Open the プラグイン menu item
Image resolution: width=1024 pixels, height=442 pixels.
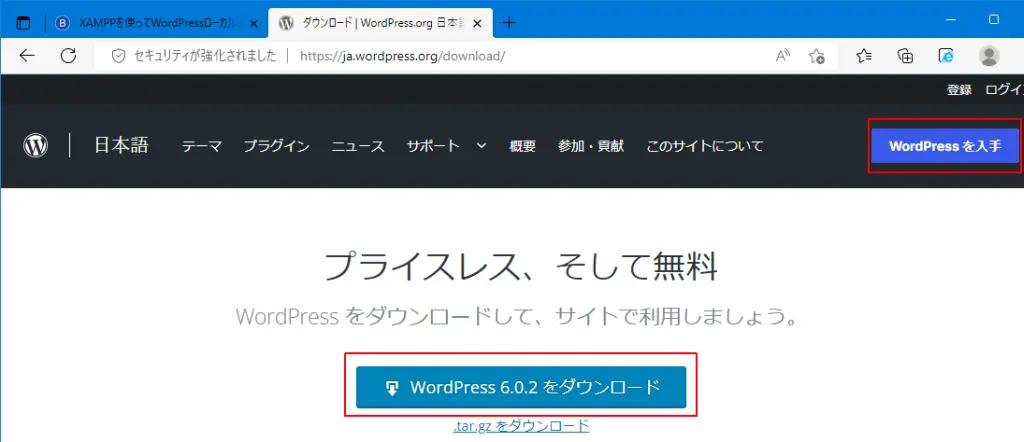click(276, 146)
